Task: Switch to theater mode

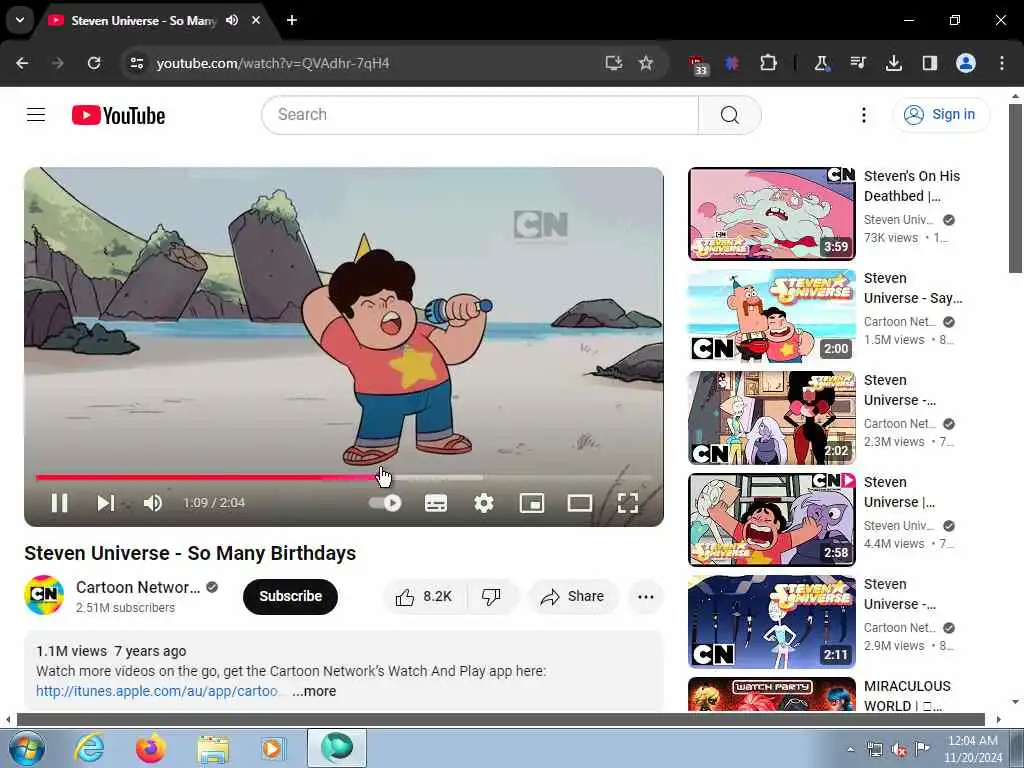Action: (x=580, y=503)
